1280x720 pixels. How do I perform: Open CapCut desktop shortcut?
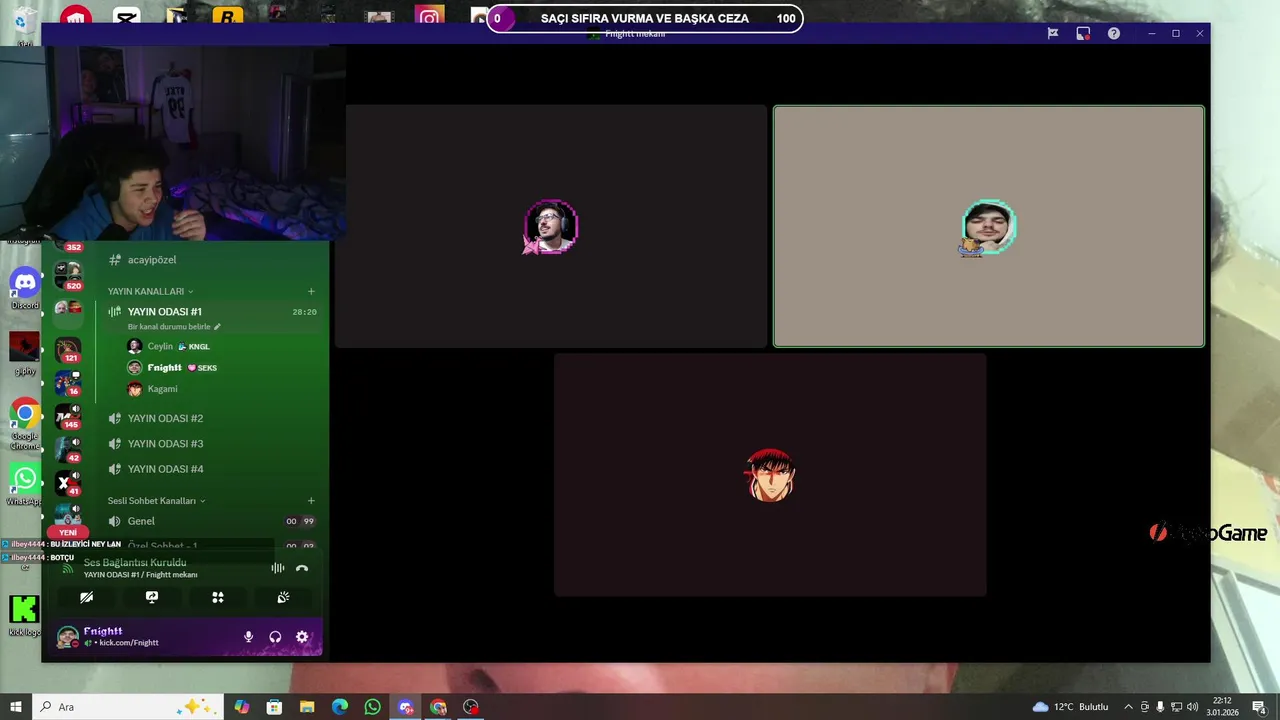[x=127, y=17]
